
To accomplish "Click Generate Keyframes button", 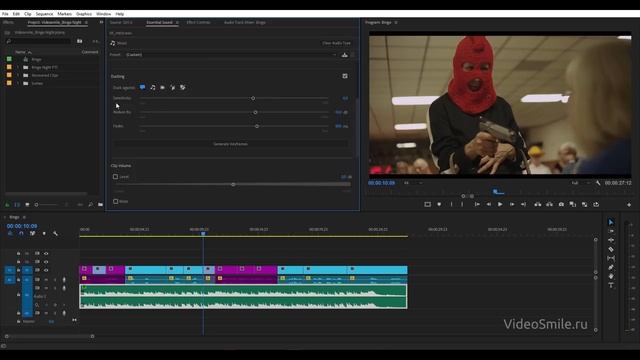I will tap(231, 144).
